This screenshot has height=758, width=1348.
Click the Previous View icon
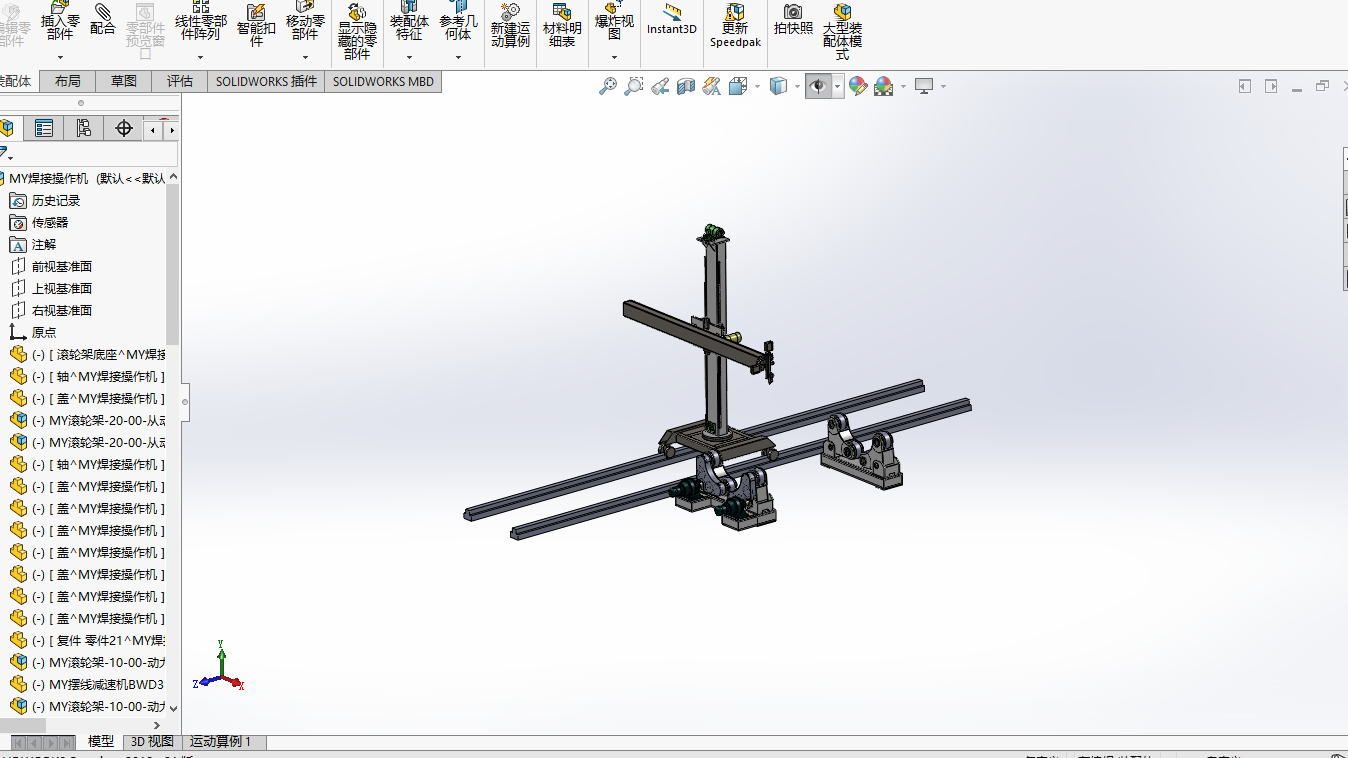660,86
